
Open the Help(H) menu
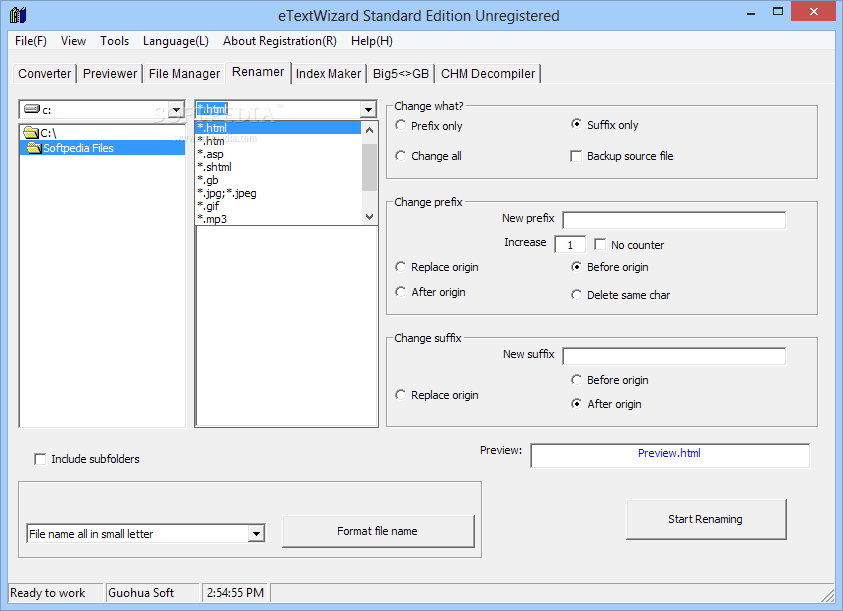pyautogui.click(x=372, y=41)
